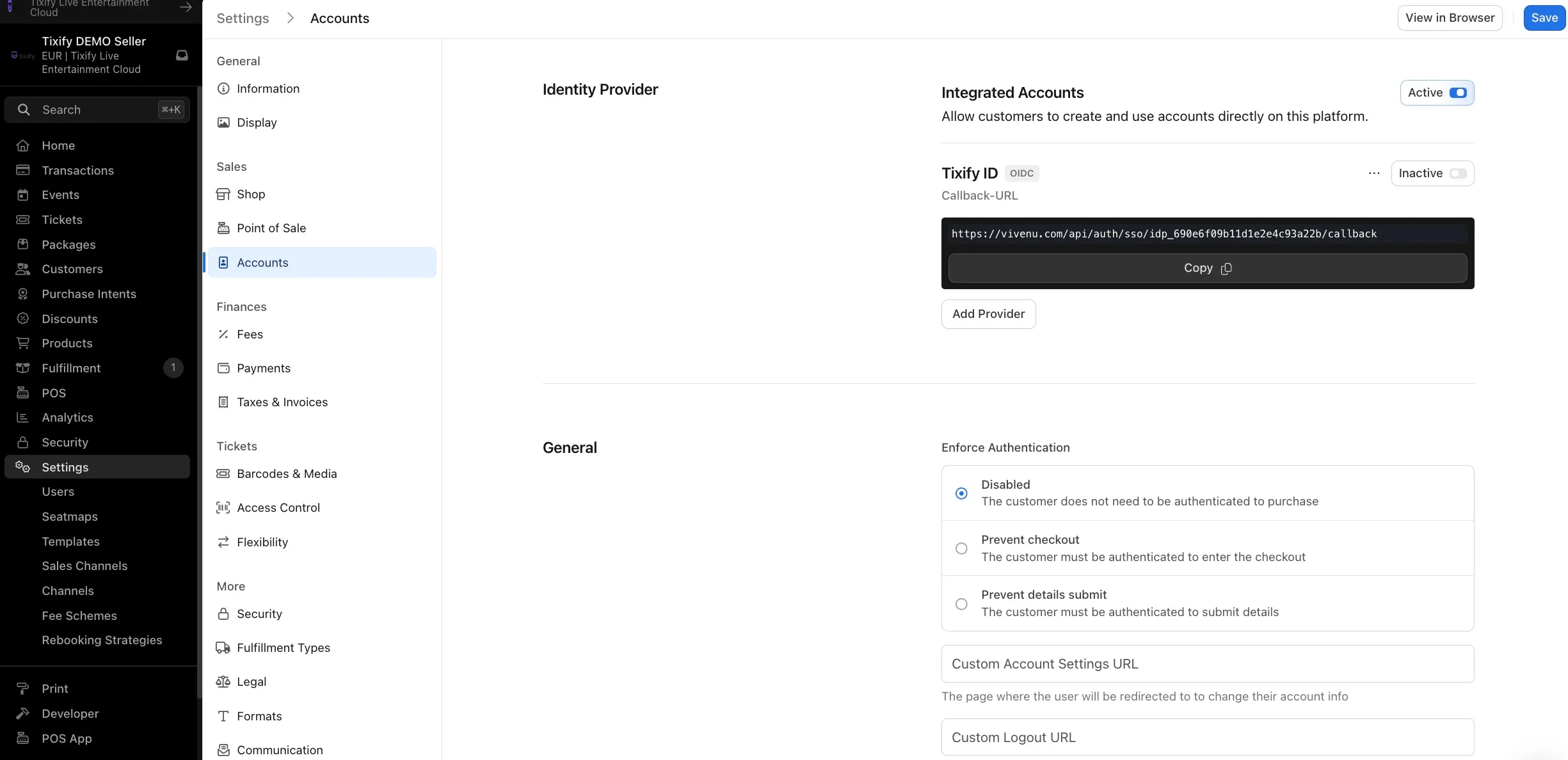Image resolution: width=1568 pixels, height=760 pixels.
Task: Open Transactions via its card icon
Action: [x=23, y=170]
